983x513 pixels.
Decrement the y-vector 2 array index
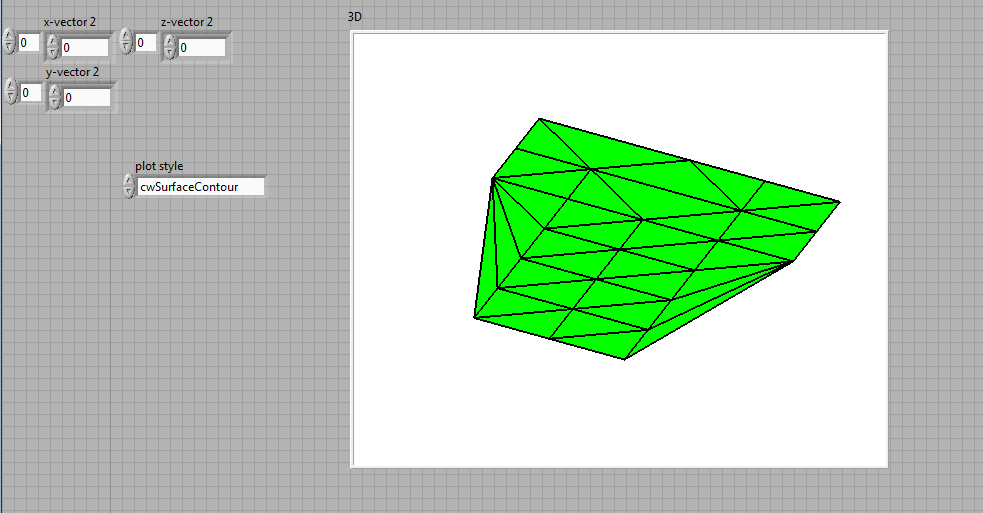tap(11, 97)
